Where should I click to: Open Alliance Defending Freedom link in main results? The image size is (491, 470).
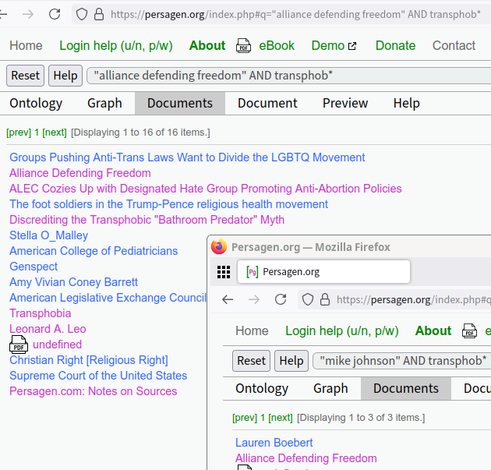(80, 173)
